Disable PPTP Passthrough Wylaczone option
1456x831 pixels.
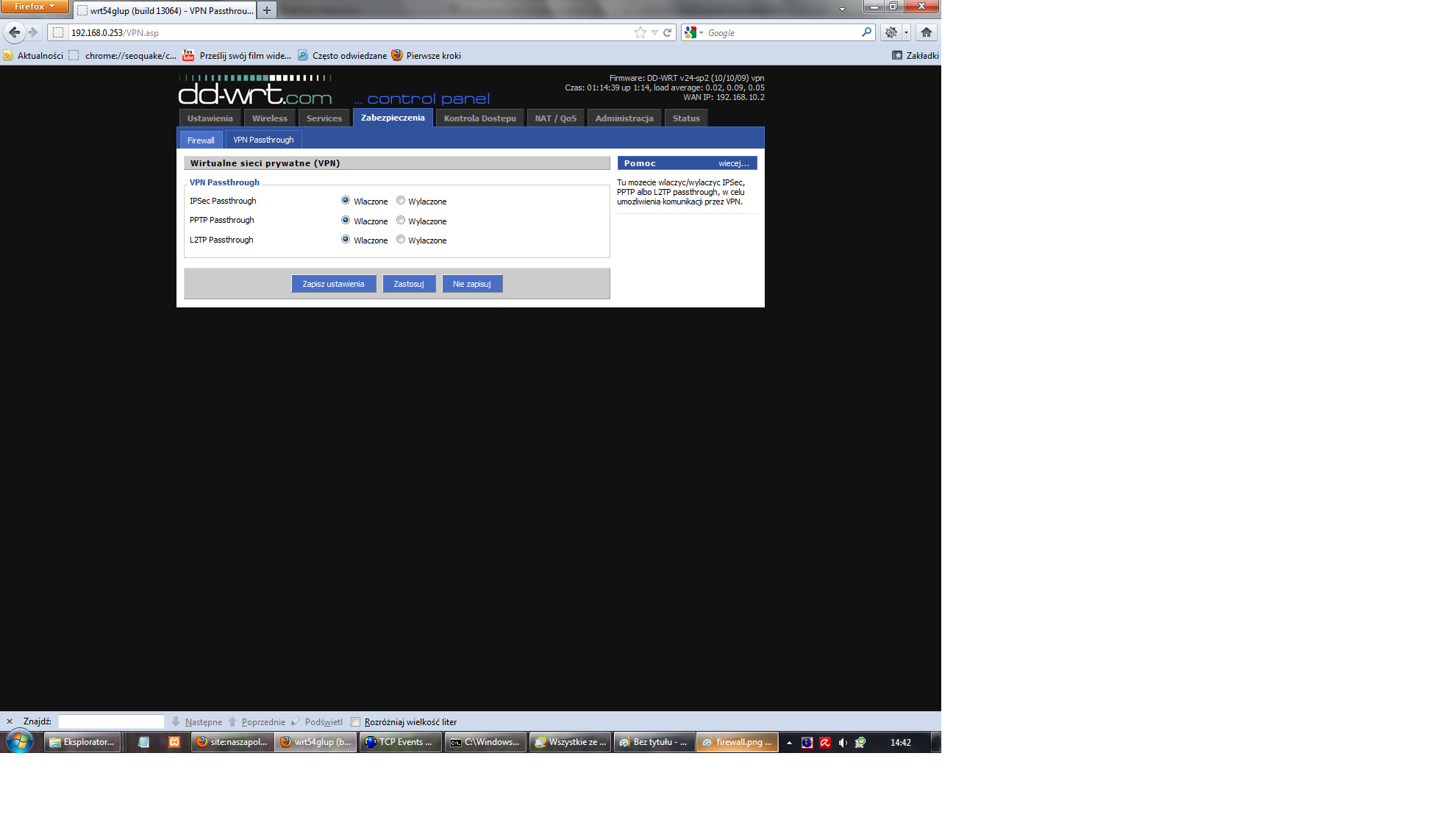click(400, 220)
